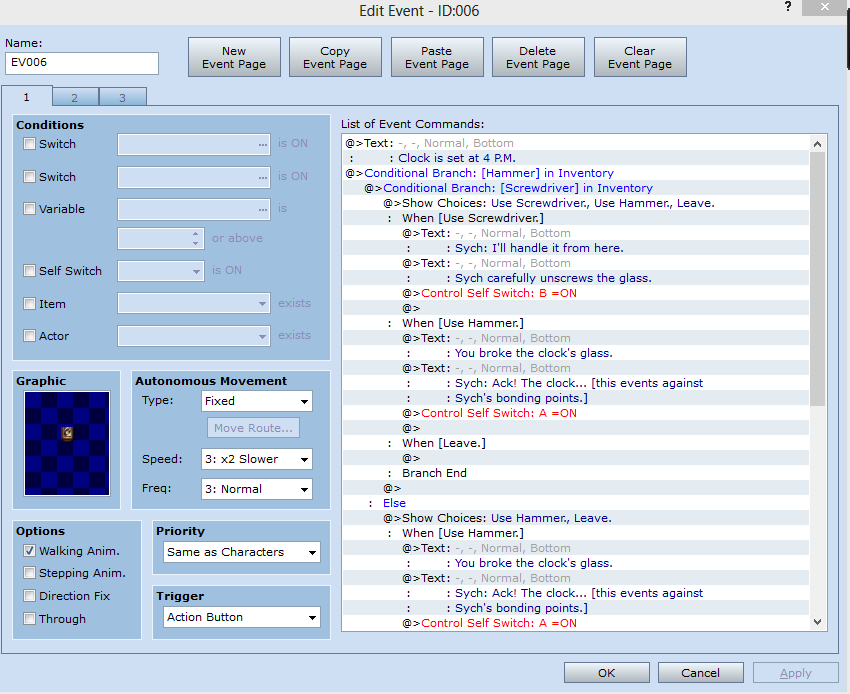The height and width of the screenshot is (694, 850).
Task: Click the help question mark icon
Action: 788,7
